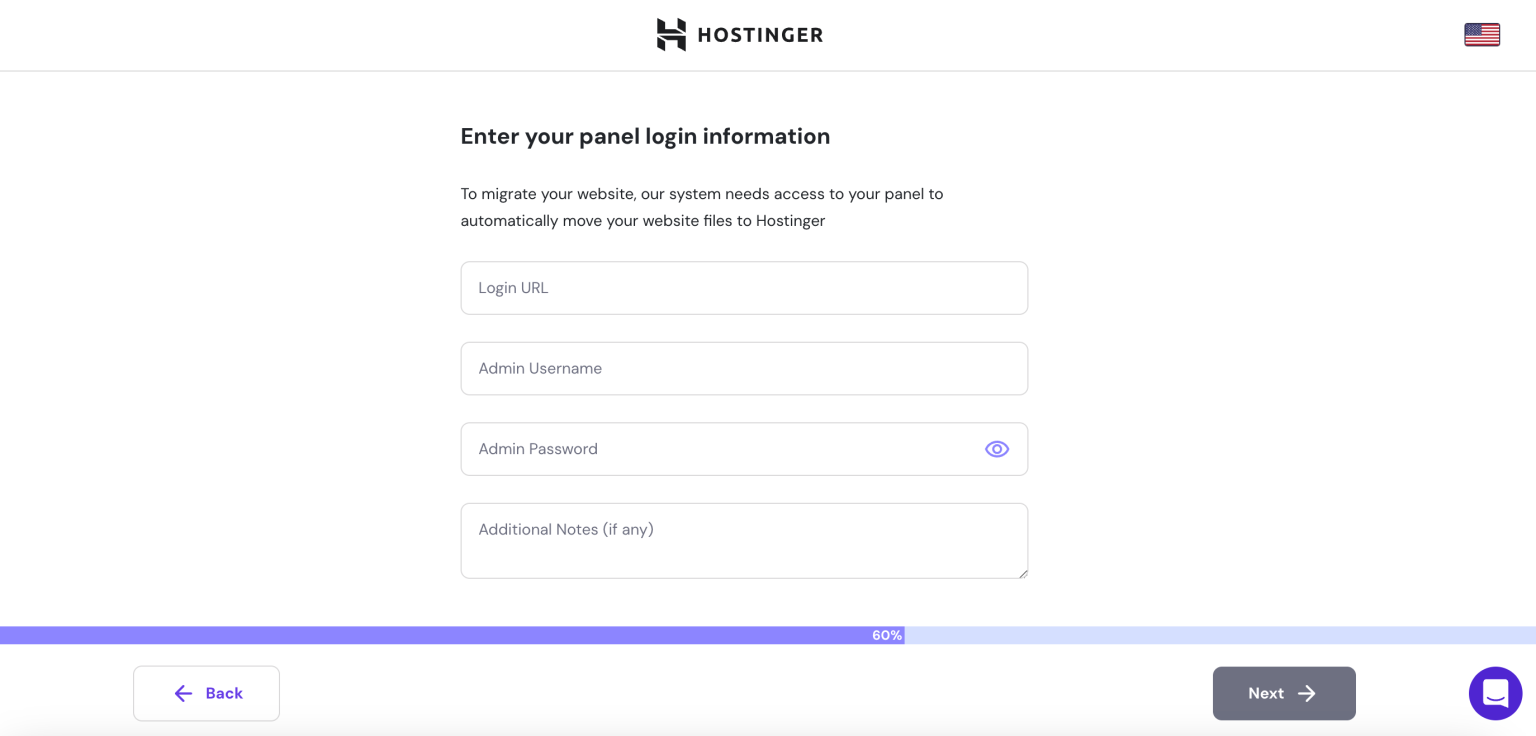
Task: Click the back arrow icon
Action: pyautogui.click(x=183, y=693)
